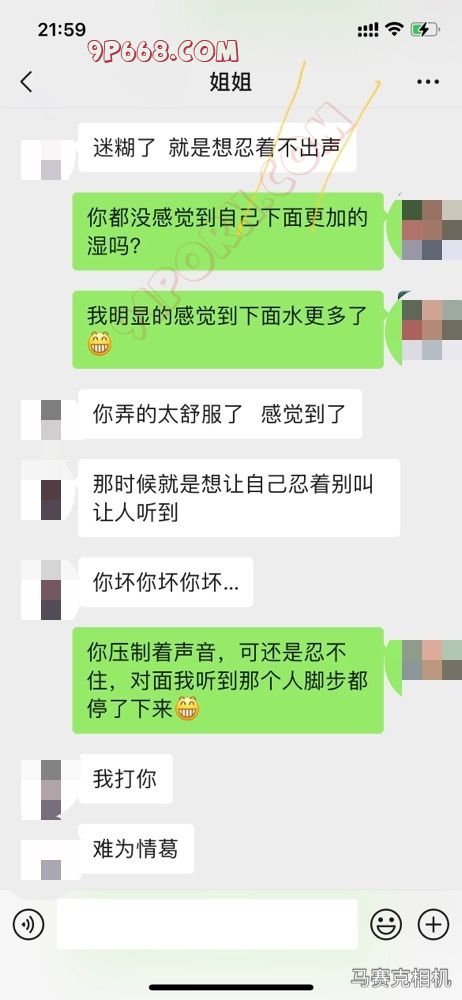
Task: Tap the Wi-Fi status icon
Action: [396, 29]
